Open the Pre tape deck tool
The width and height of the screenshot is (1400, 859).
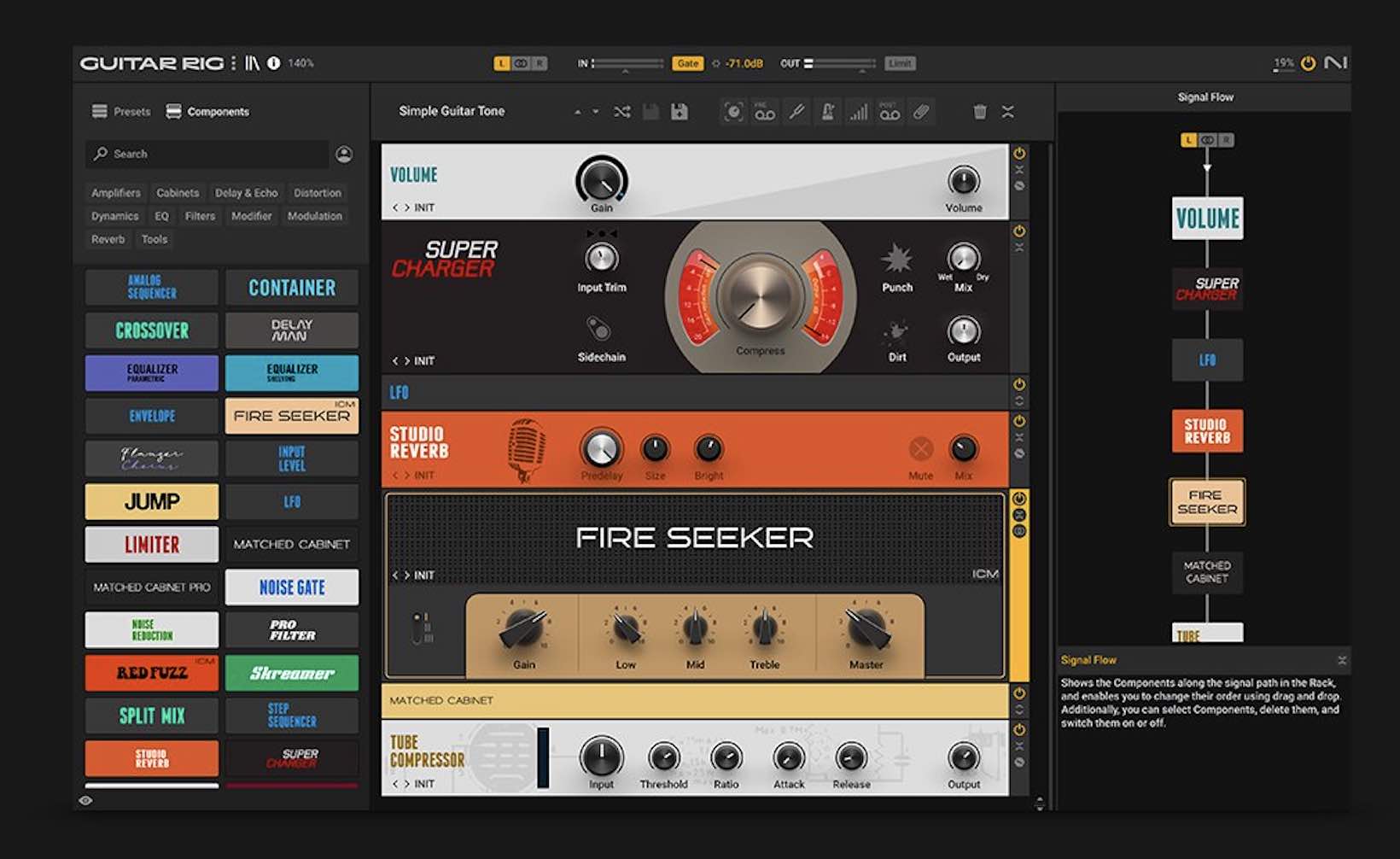tap(765, 112)
